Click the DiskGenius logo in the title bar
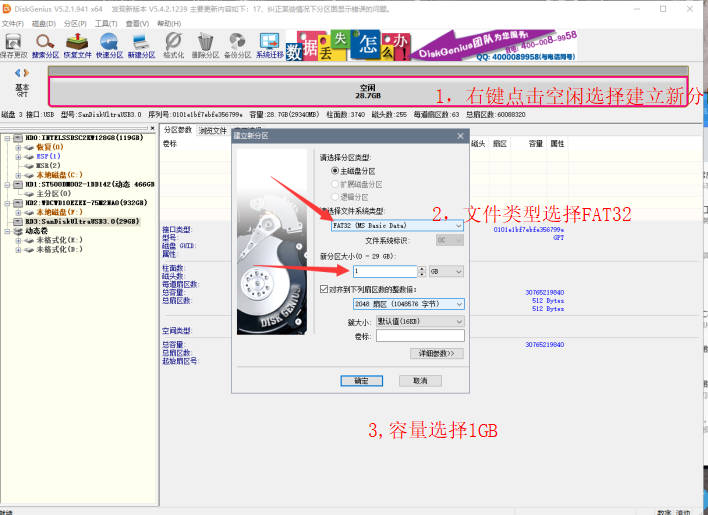708x515 pixels. [x=6, y=9]
